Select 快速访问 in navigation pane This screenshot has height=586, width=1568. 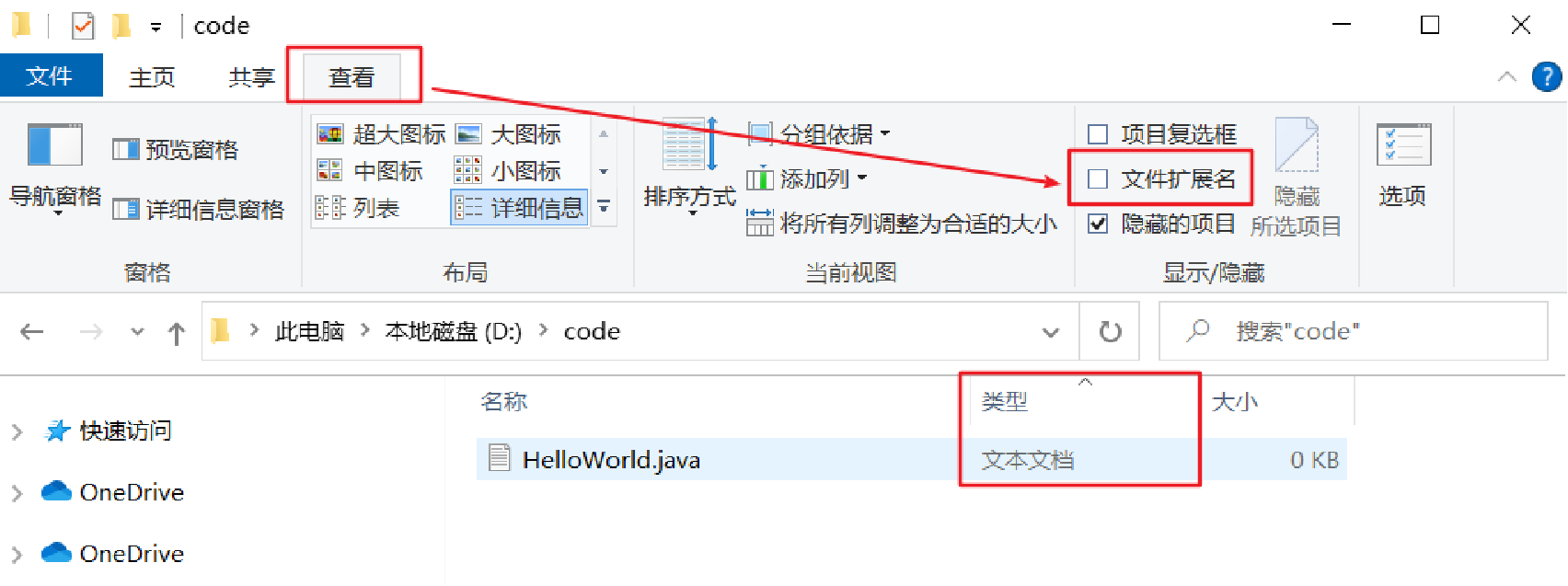(x=125, y=431)
